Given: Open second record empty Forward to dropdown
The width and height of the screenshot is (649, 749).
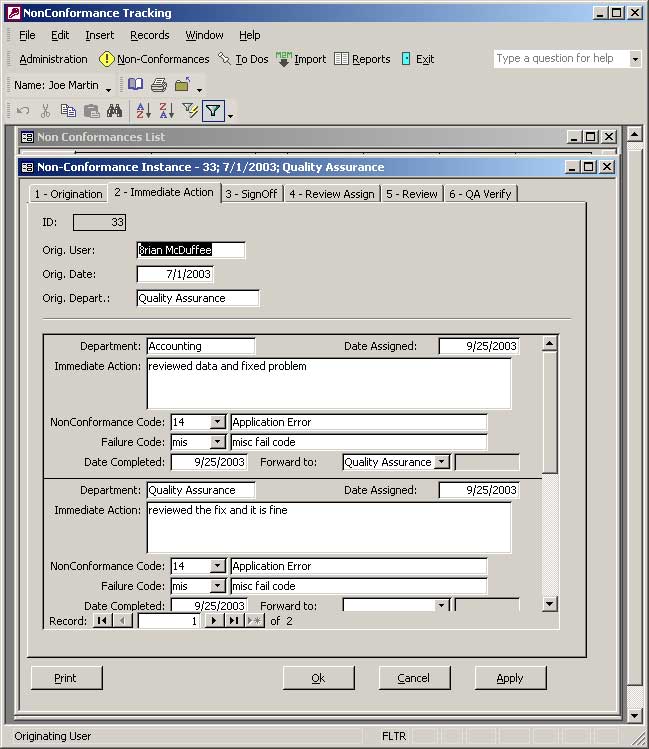Looking at the screenshot, I should (x=442, y=606).
